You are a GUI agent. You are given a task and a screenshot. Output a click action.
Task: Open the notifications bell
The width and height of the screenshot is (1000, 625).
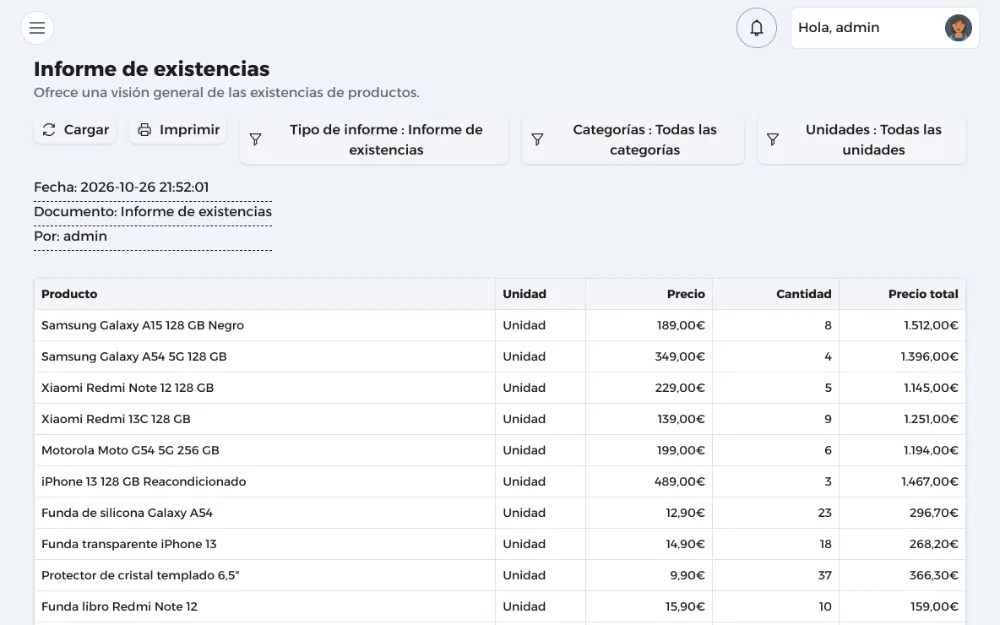756,28
